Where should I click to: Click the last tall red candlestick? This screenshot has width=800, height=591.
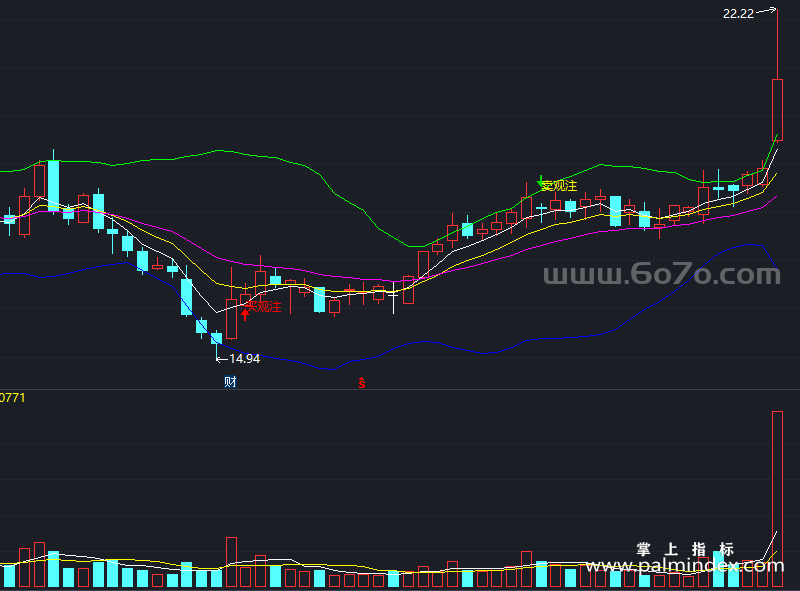coord(777,110)
